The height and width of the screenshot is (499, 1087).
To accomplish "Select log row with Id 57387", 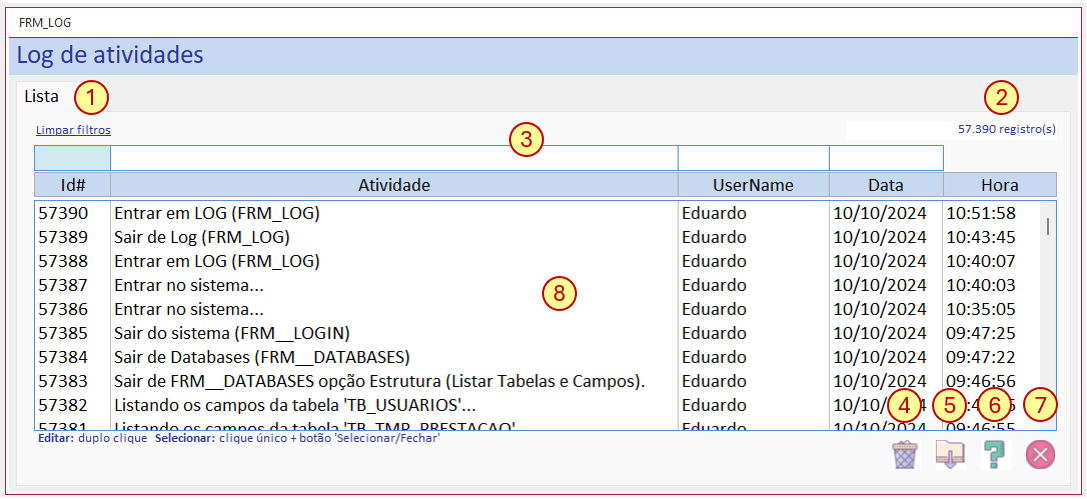I will coord(537,285).
